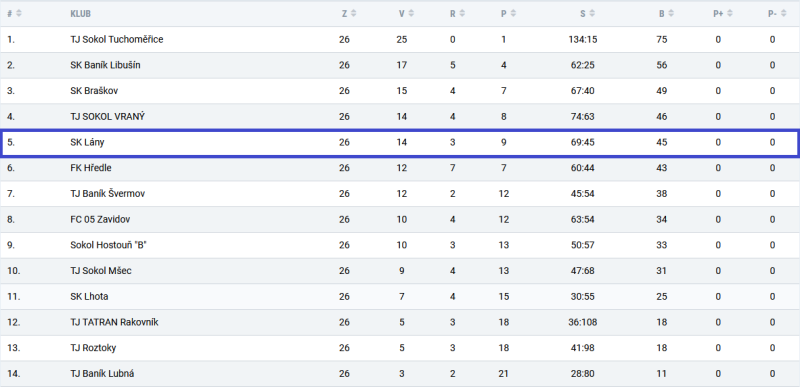Sort by R draws column arrows
Viewport: 800px width, 387px height.
462,14
